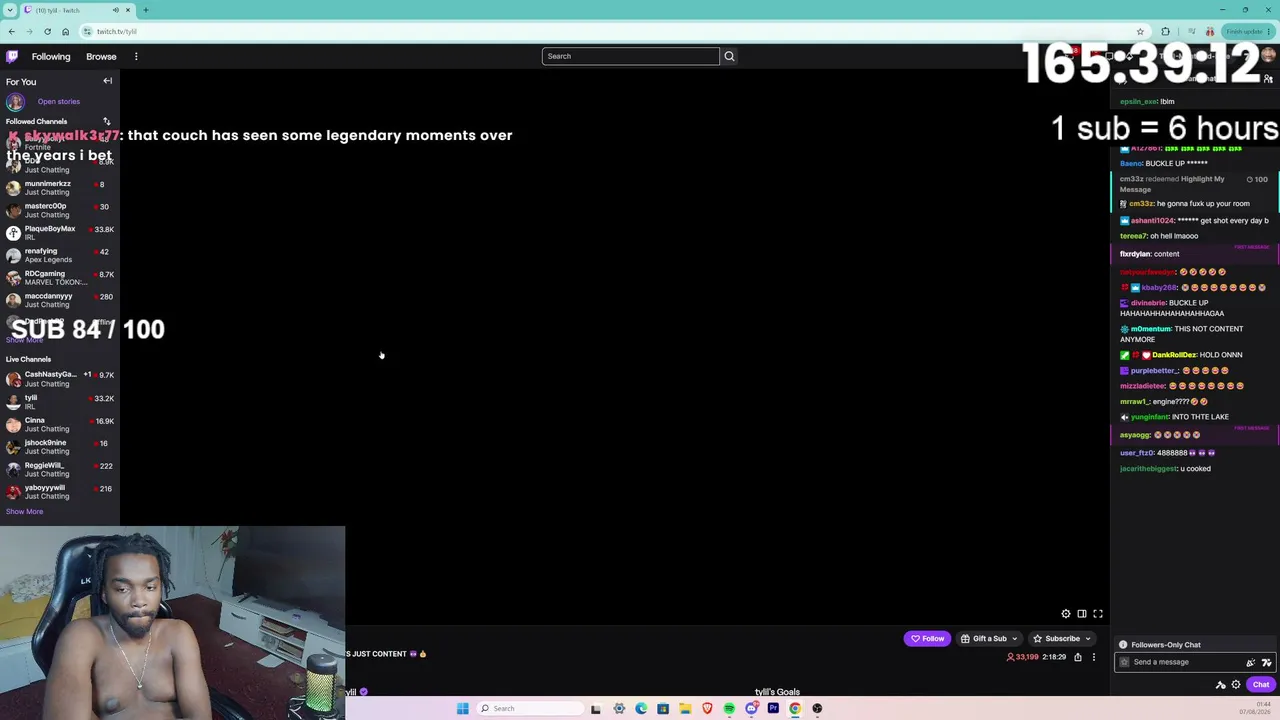Open chat settings gear

1236,685
